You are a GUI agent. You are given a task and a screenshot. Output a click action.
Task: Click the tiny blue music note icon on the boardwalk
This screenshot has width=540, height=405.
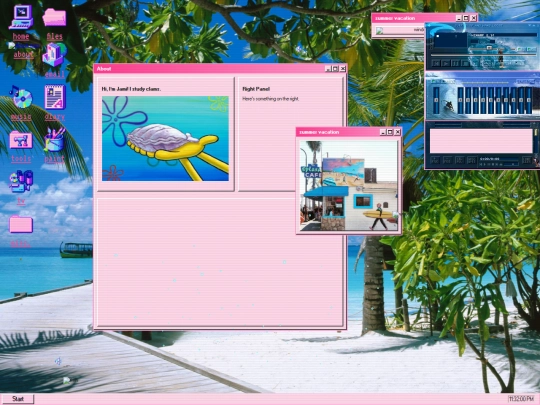pyautogui.click(x=58, y=361)
